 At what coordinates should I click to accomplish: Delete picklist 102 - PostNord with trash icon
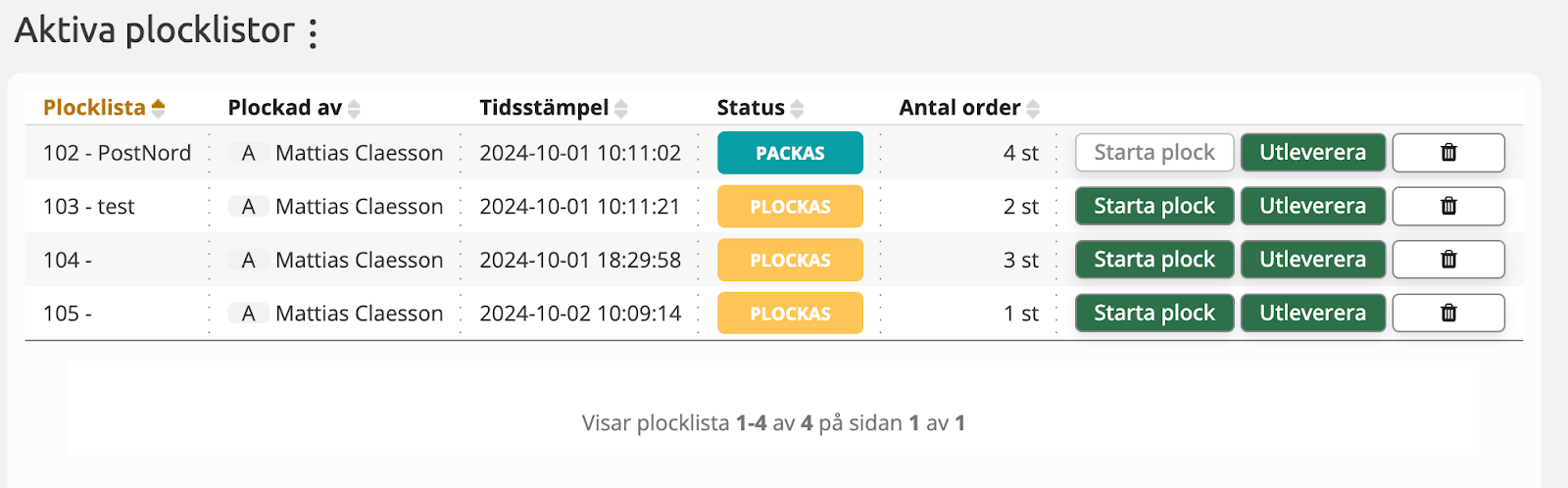click(1448, 153)
